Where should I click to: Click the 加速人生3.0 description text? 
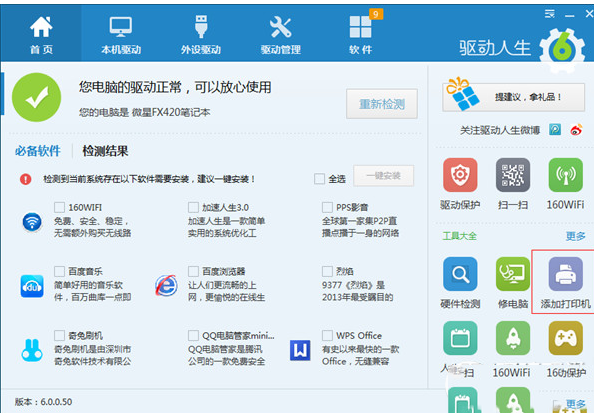(226, 227)
